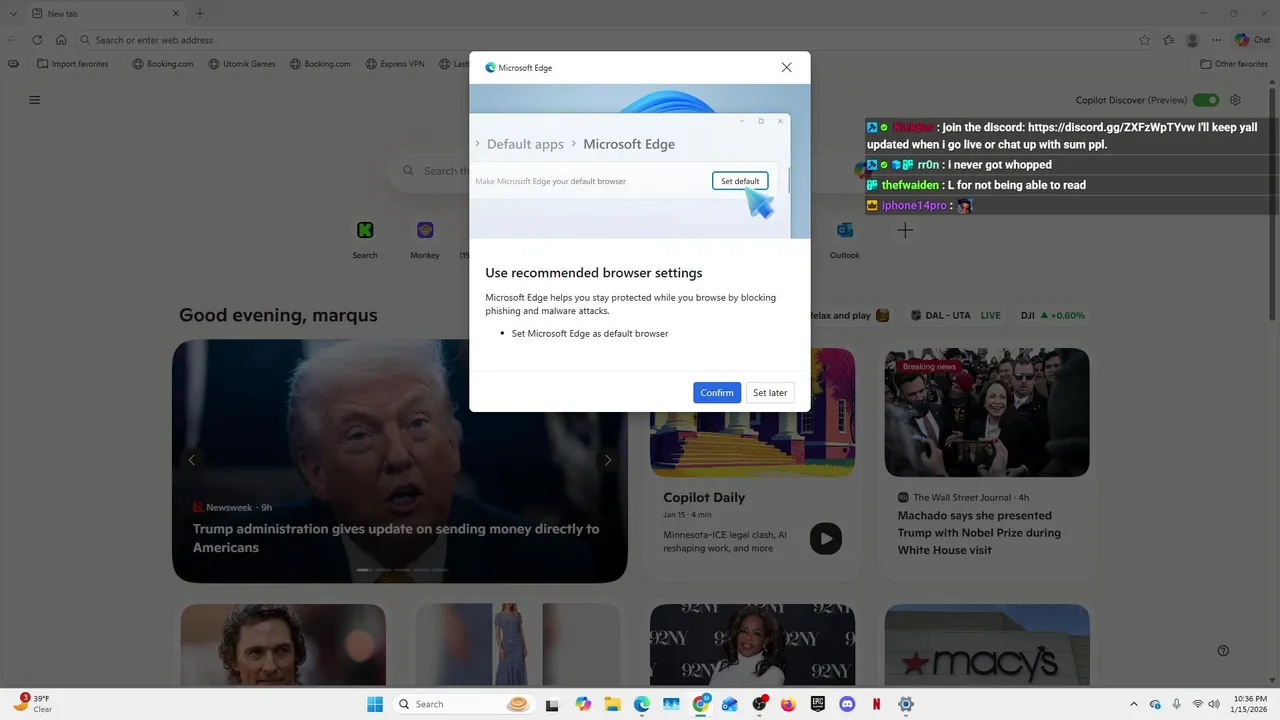Open the favorites bar leftmost icon

click(13, 64)
